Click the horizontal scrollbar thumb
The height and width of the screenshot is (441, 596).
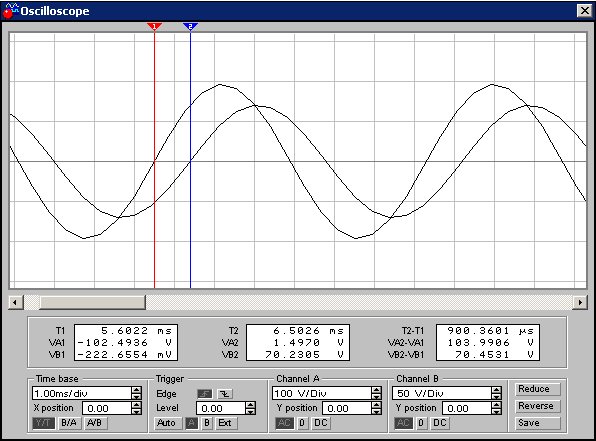tap(92, 303)
